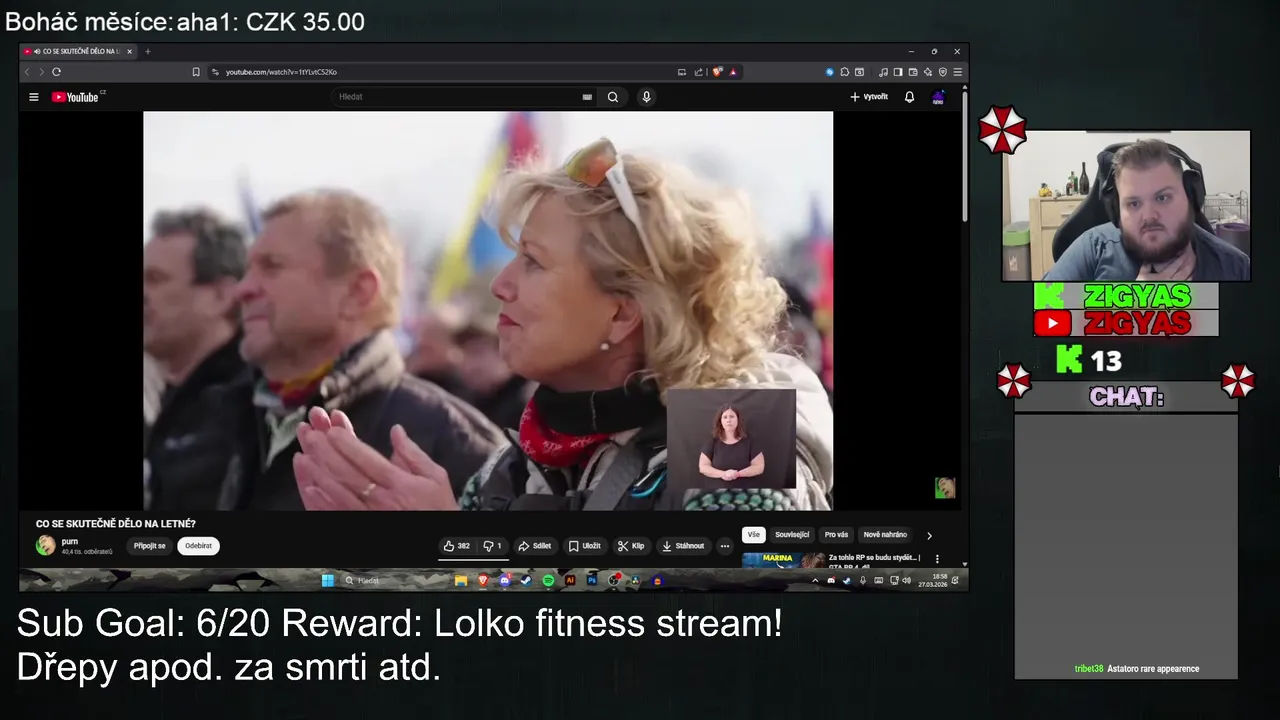Open the browser main menu icon

(958, 72)
